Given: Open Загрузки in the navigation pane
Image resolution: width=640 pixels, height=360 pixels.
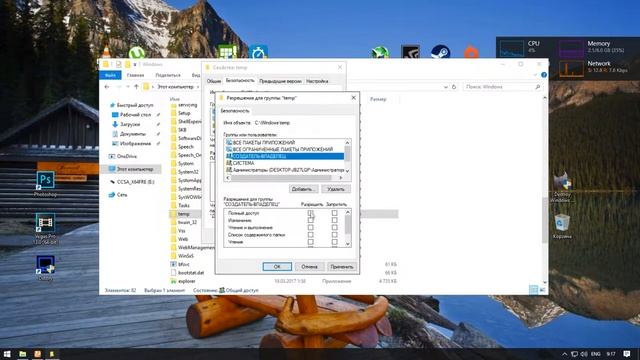Looking at the screenshot, I should coord(126,124).
